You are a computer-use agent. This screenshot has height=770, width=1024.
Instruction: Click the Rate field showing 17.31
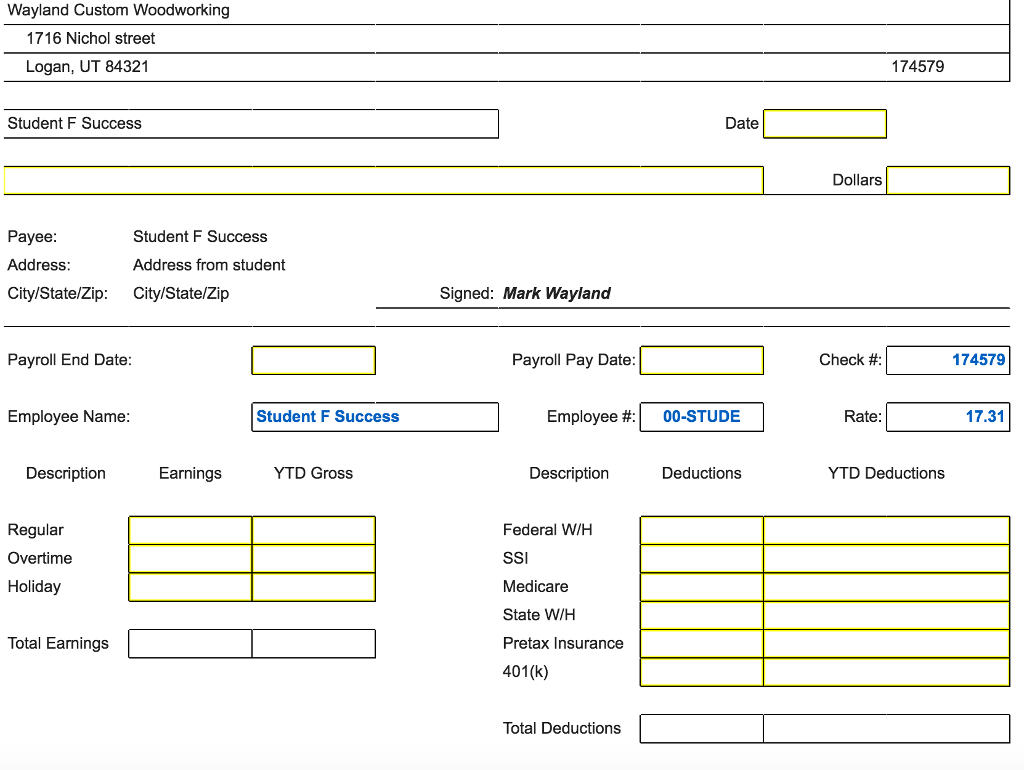947,417
